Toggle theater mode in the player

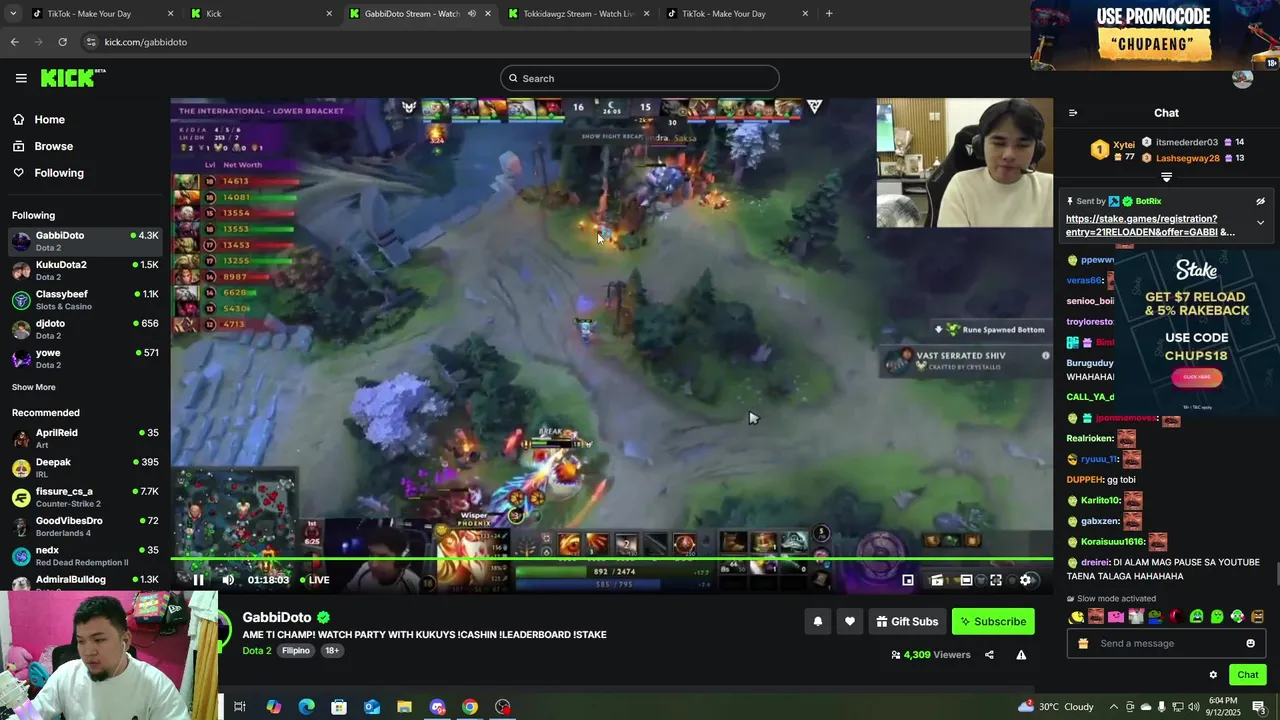click(x=966, y=580)
